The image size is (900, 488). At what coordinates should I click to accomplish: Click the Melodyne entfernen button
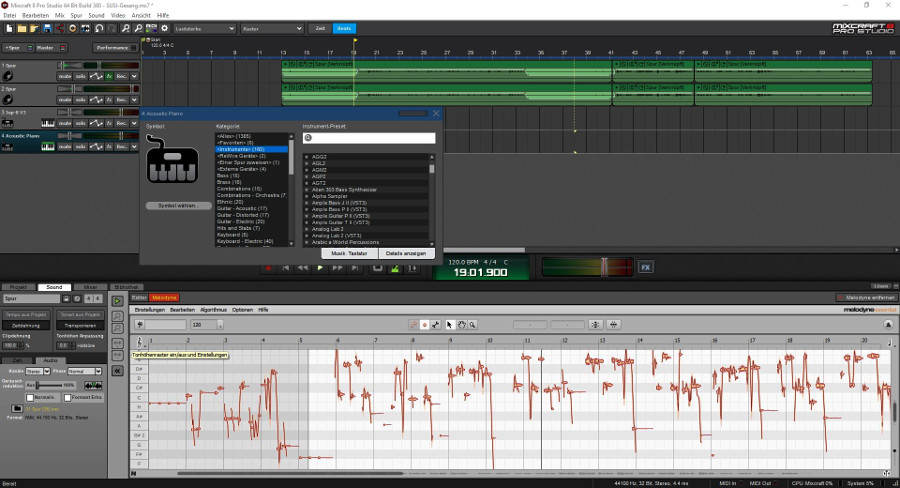[866, 297]
